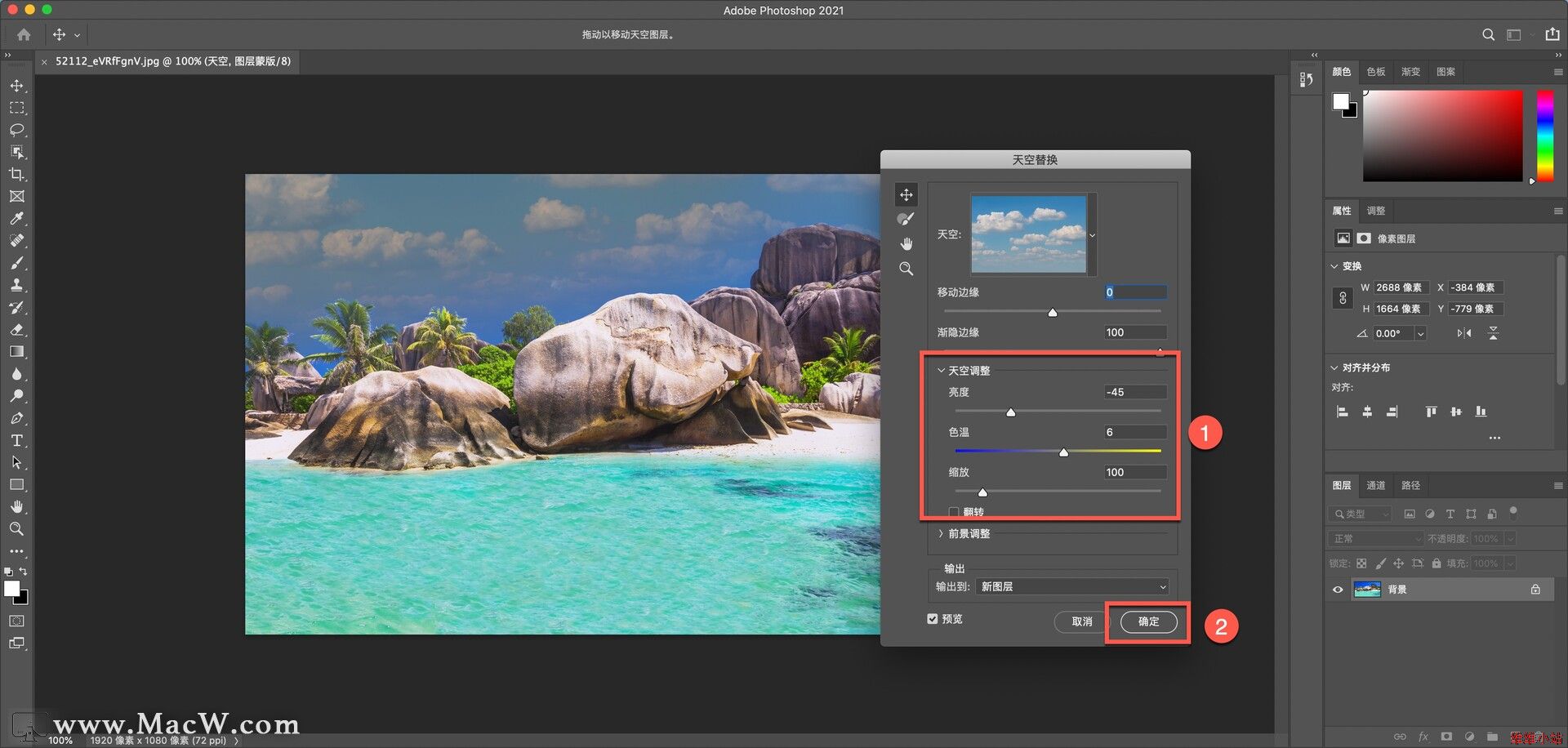Choose Hand tool in Sky Replacement dialog

pos(906,243)
